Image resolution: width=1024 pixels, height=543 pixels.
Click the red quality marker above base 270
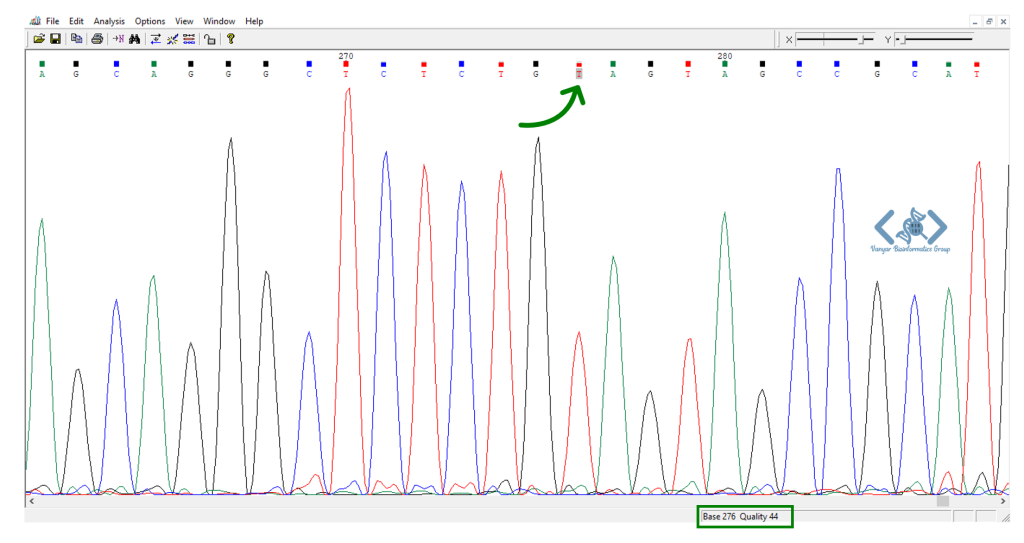tap(345, 64)
